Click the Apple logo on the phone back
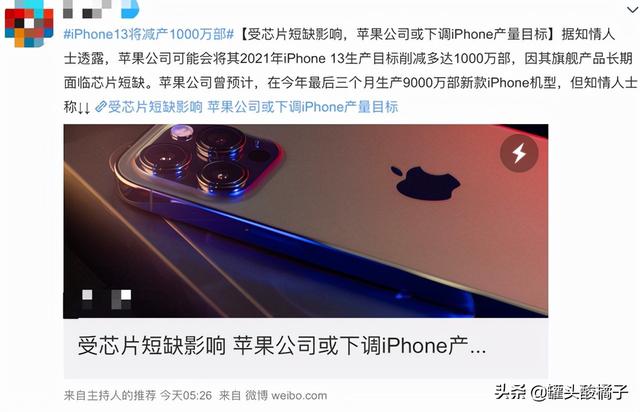Image resolution: width=640 pixels, height=412 pixels. click(425, 183)
